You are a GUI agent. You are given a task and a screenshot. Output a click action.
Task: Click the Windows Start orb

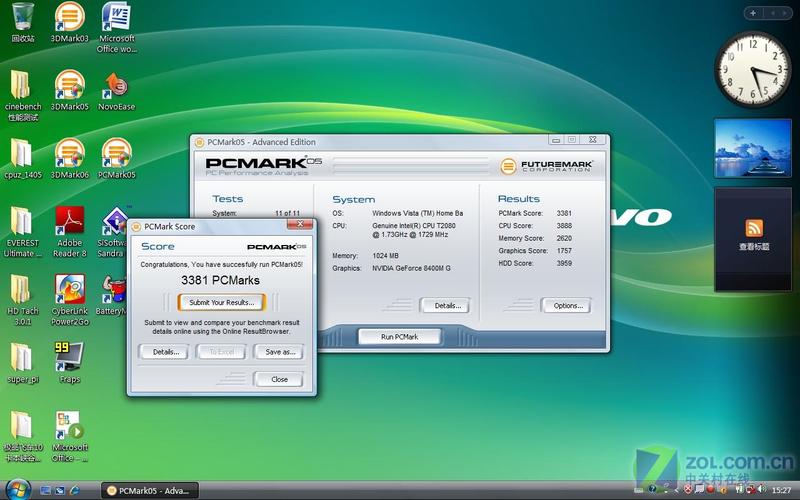(19, 490)
